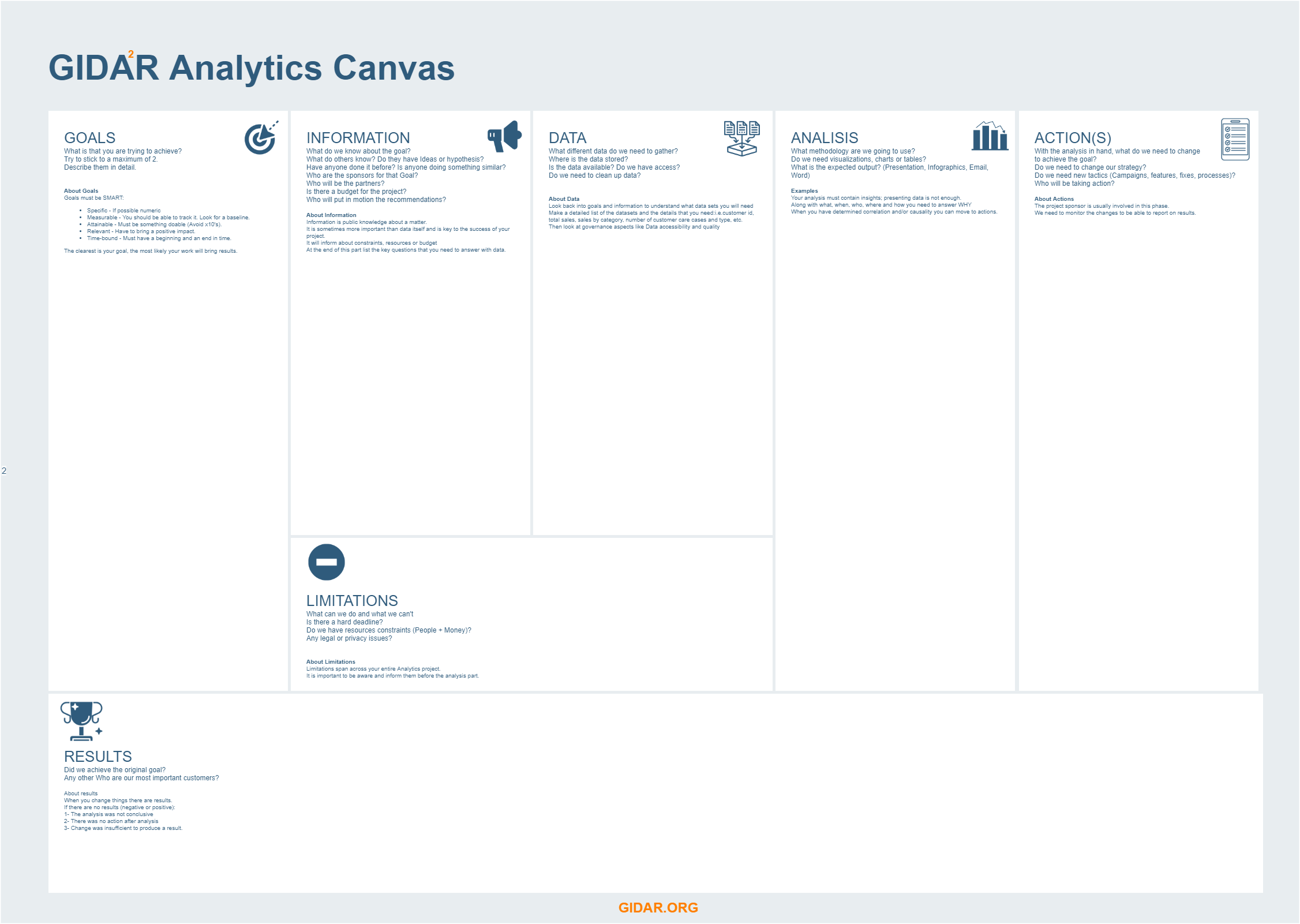Select the Goals target icon
Image resolution: width=1300 pixels, height=924 pixels.
pos(261,139)
